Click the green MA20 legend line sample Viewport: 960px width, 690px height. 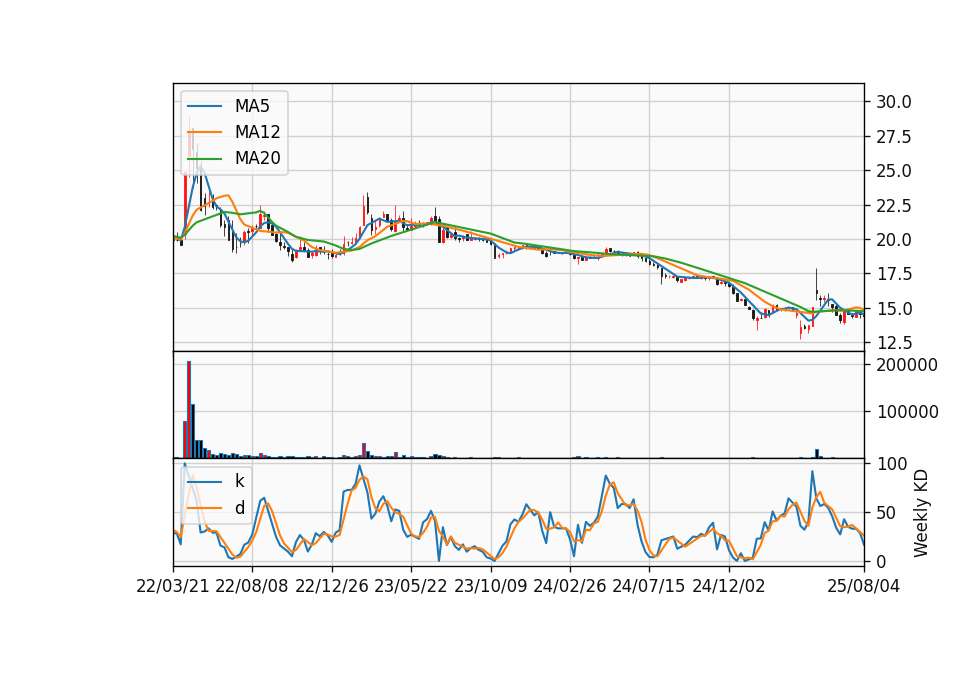pos(204,159)
